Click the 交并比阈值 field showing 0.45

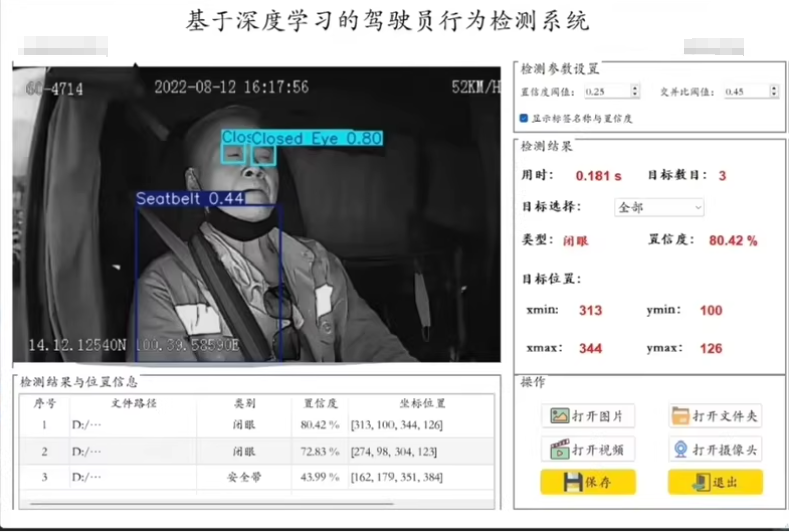pyautogui.click(x=747, y=92)
